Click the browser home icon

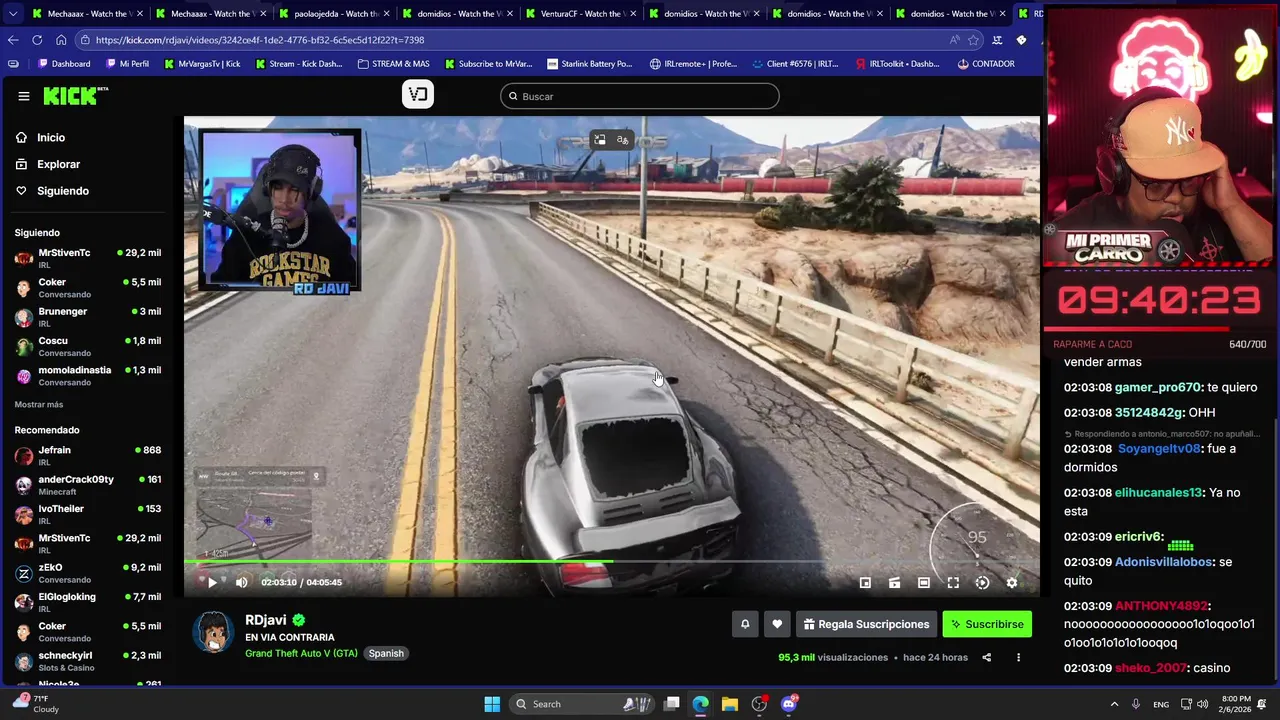pos(61,40)
